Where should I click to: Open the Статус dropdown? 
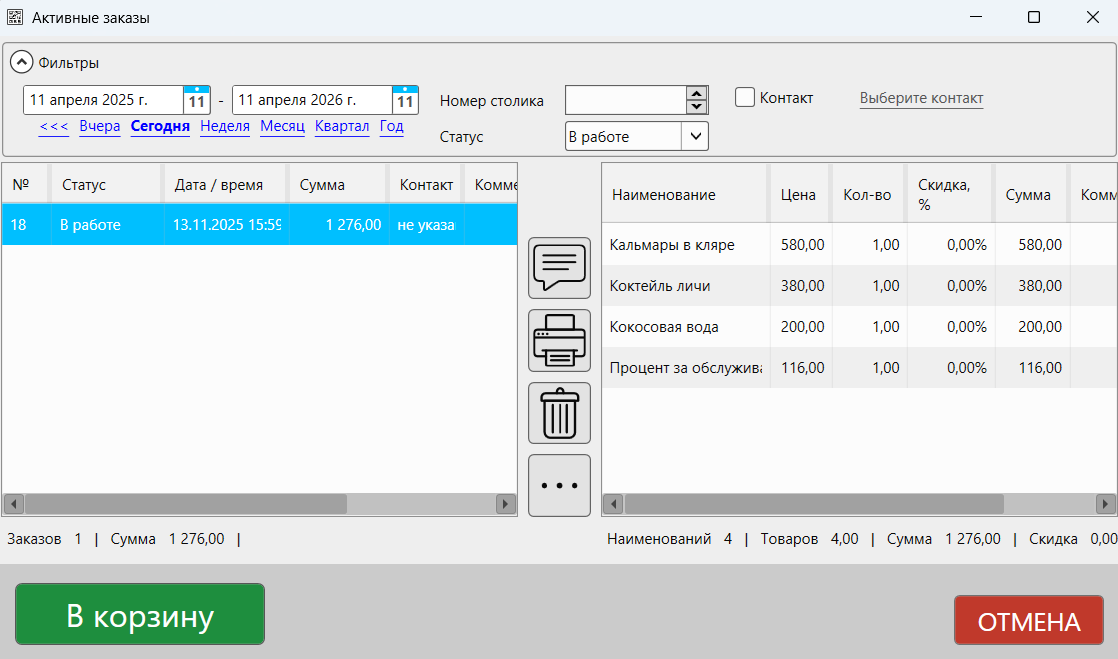[x=695, y=136]
